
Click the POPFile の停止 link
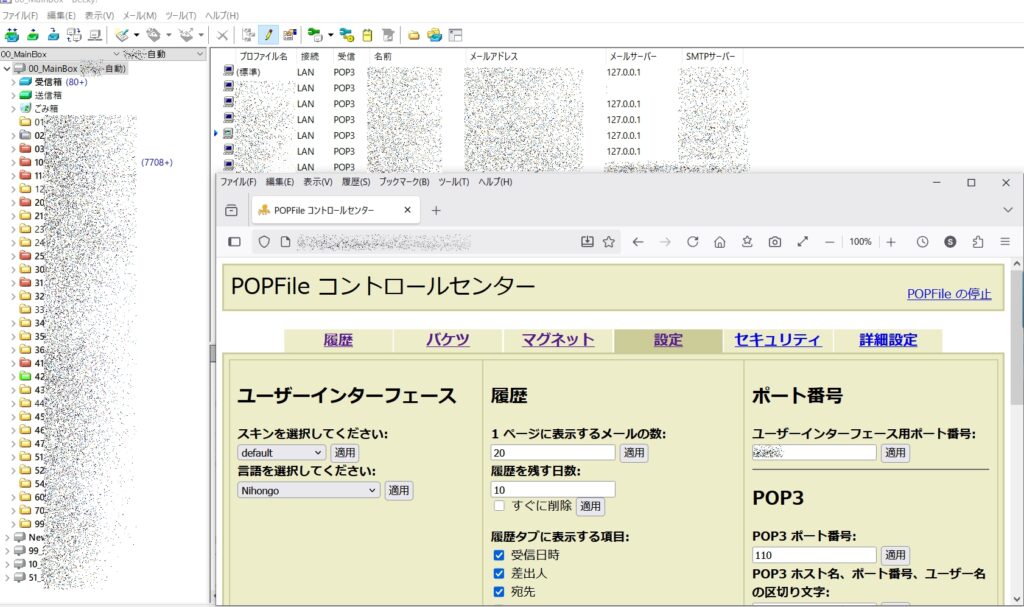[x=948, y=294]
